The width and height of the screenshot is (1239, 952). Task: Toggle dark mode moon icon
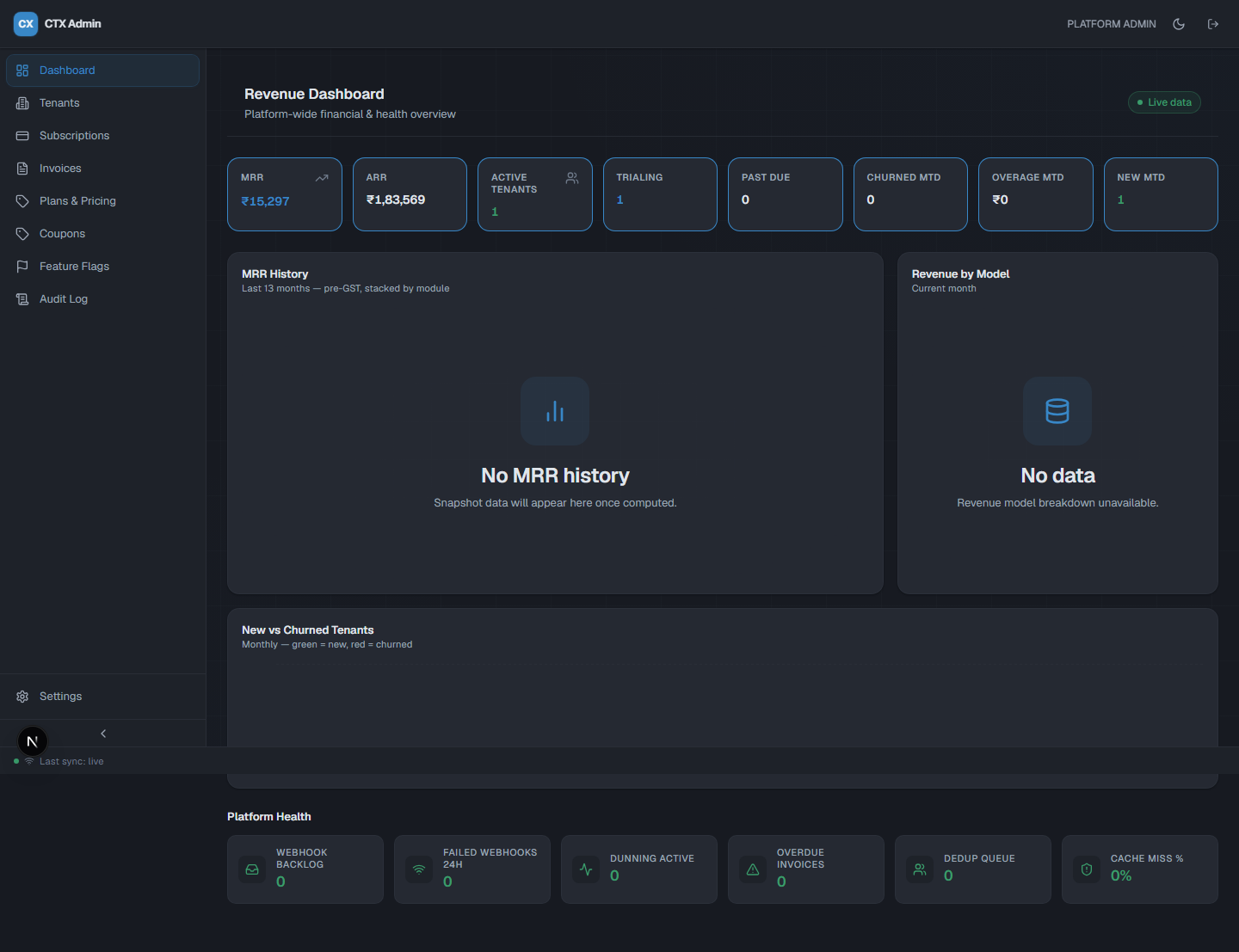[1179, 24]
